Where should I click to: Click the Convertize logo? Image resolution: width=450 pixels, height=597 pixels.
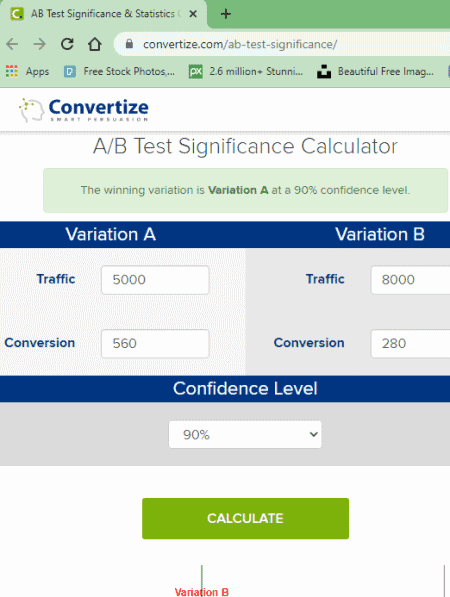click(84, 110)
